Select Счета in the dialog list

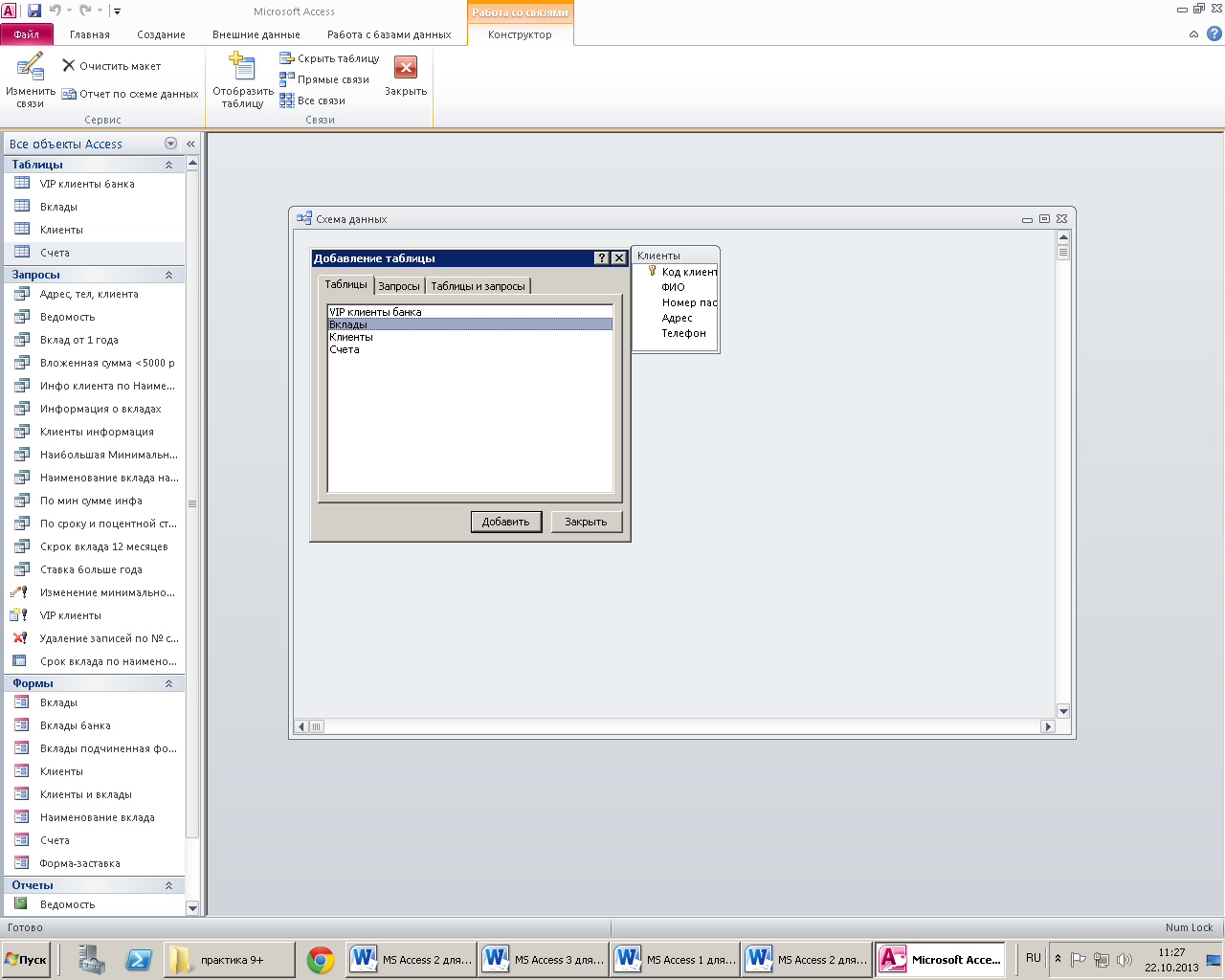click(470, 349)
